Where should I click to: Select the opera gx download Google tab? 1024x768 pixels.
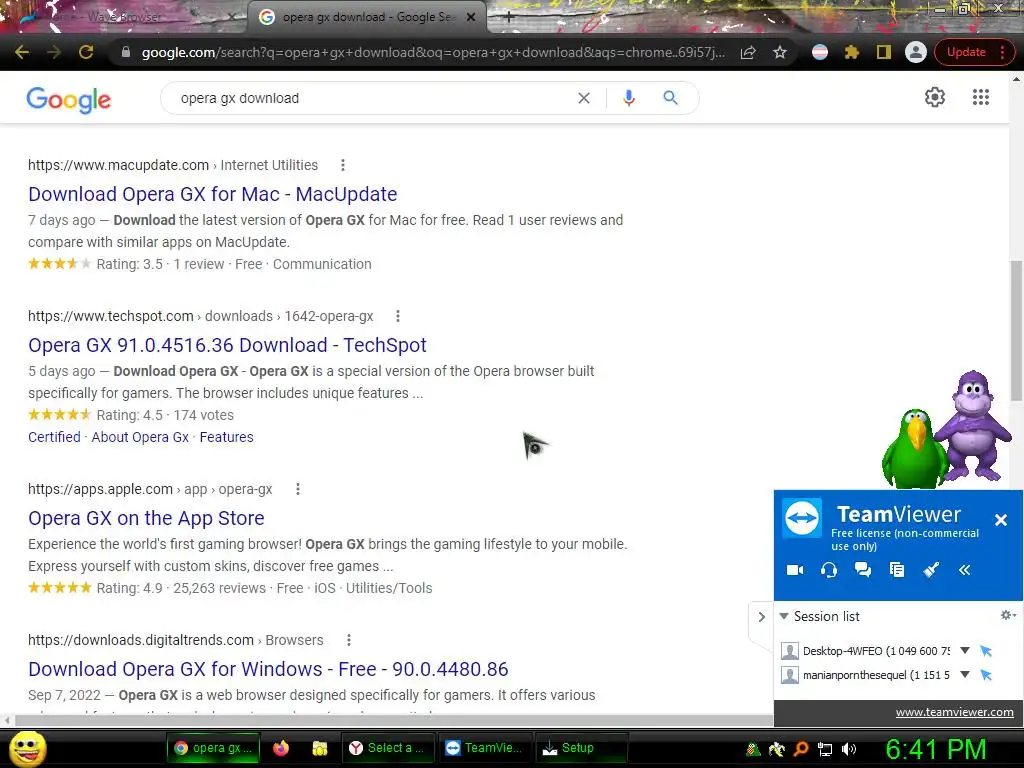point(366,17)
